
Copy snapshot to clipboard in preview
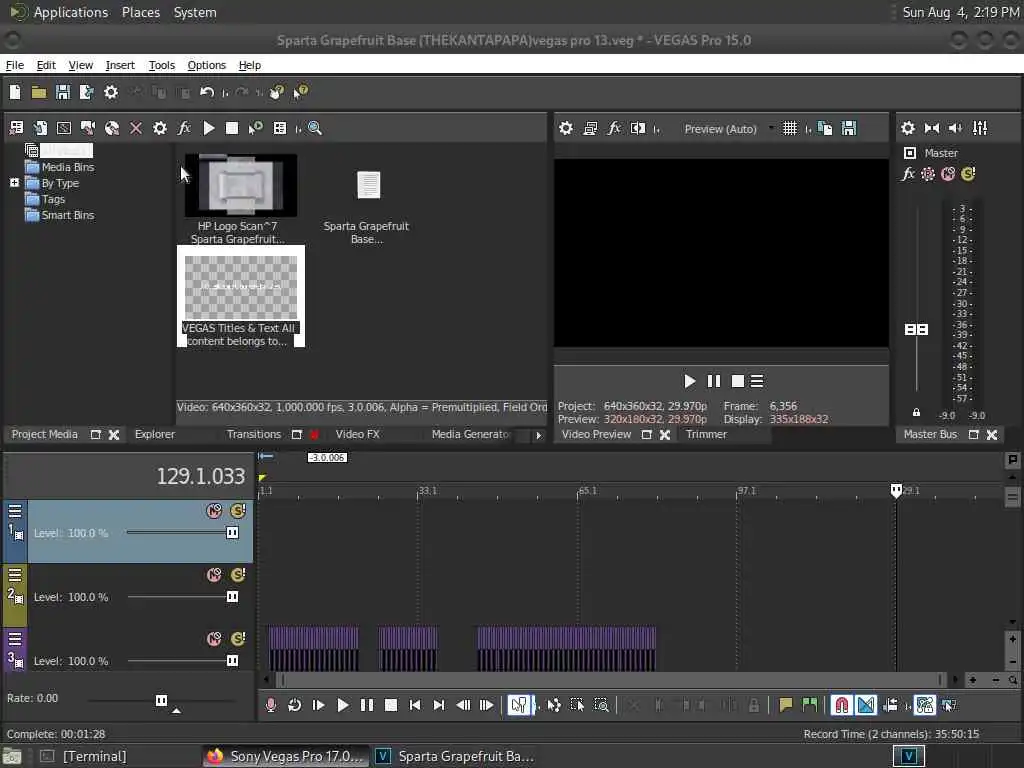(x=825, y=128)
